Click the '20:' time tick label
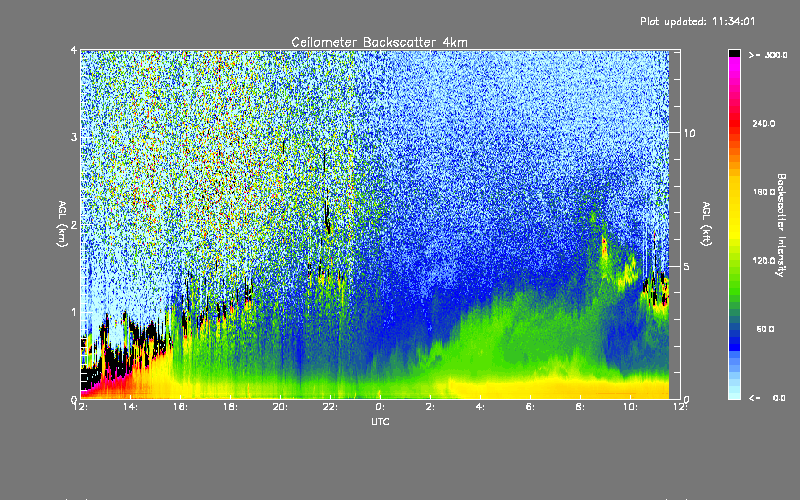The width and height of the screenshot is (800, 500). pos(281,407)
